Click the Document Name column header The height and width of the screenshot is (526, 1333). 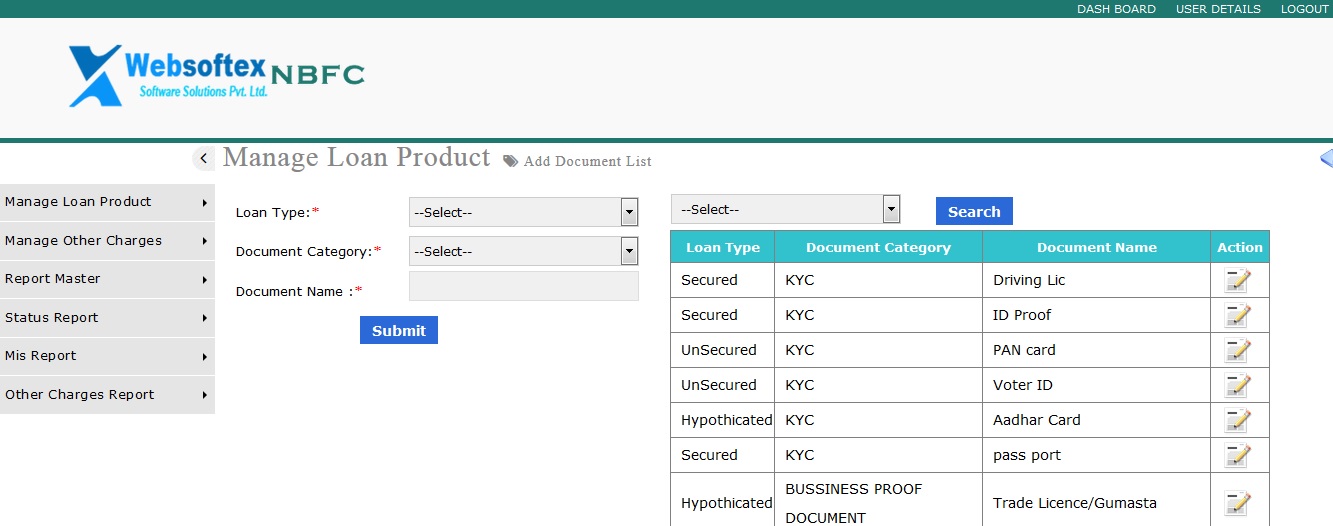pyautogui.click(x=1096, y=247)
